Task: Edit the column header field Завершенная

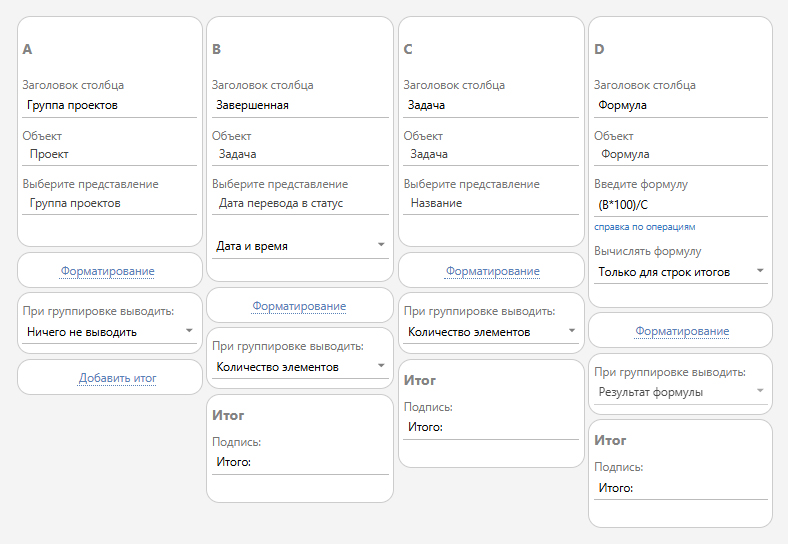Action: 300,106
